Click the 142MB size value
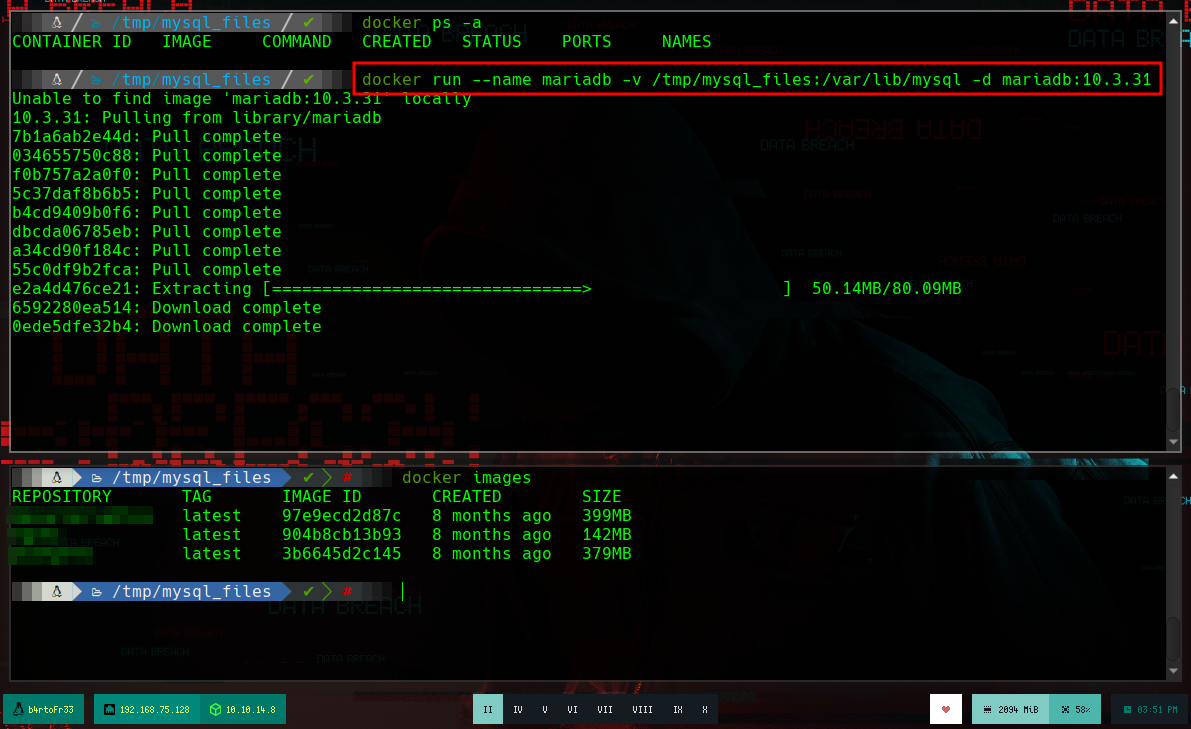The width and height of the screenshot is (1191, 729). (607, 535)
